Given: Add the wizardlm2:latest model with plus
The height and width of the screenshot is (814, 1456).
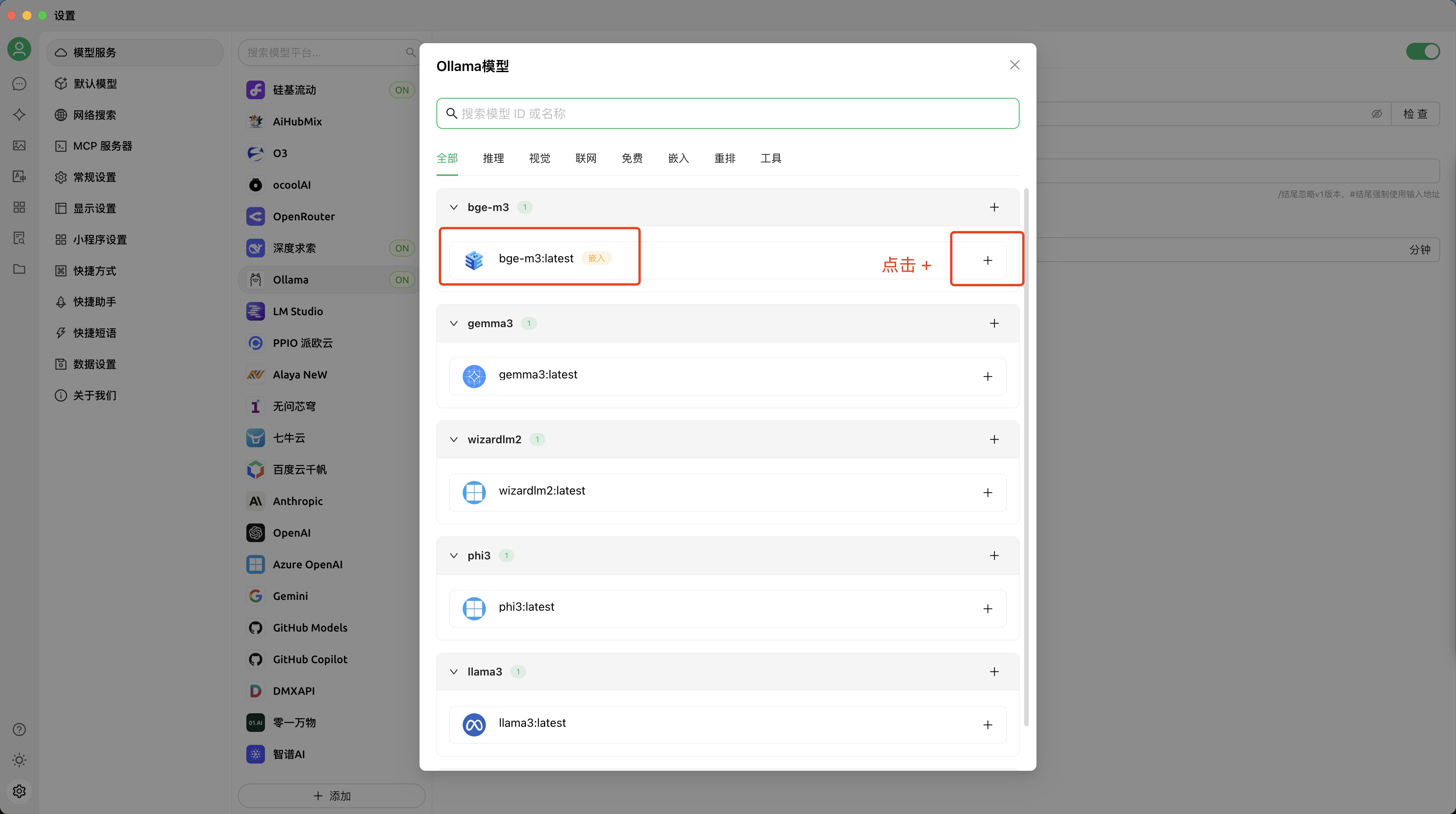Looking at the screenshot, I should pos(988,493).
